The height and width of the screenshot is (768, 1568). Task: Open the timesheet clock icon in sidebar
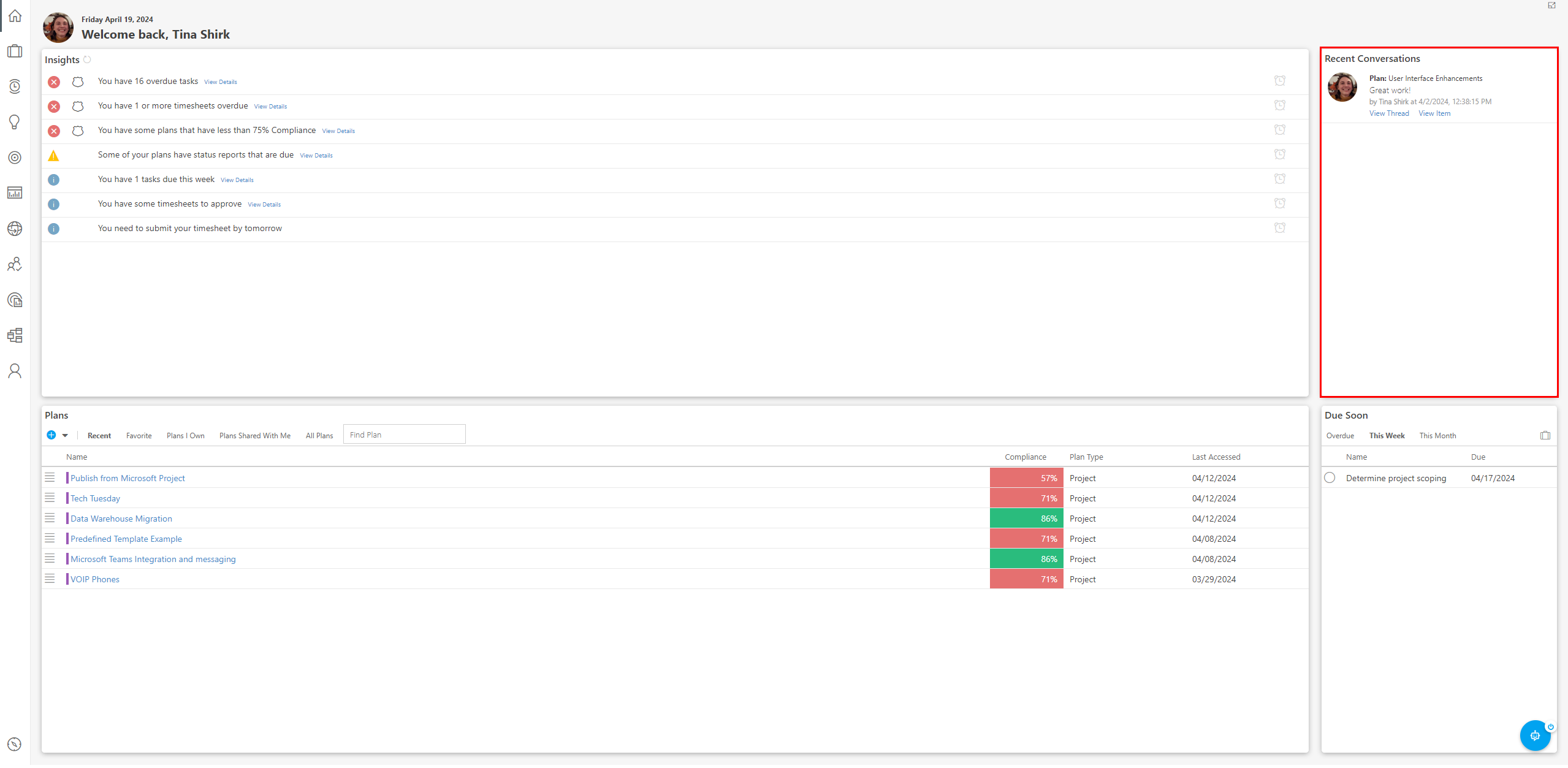[x=15, y=86]
